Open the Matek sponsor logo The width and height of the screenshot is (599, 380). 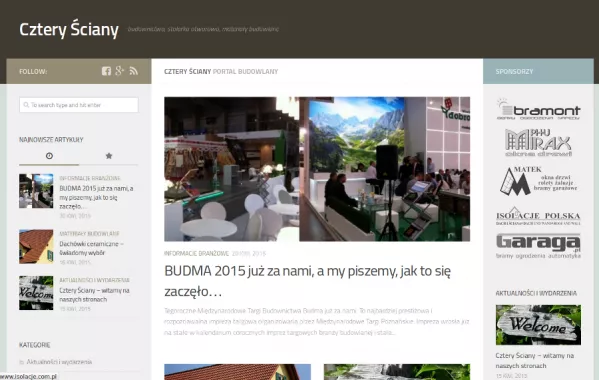(x=538, y=181)
